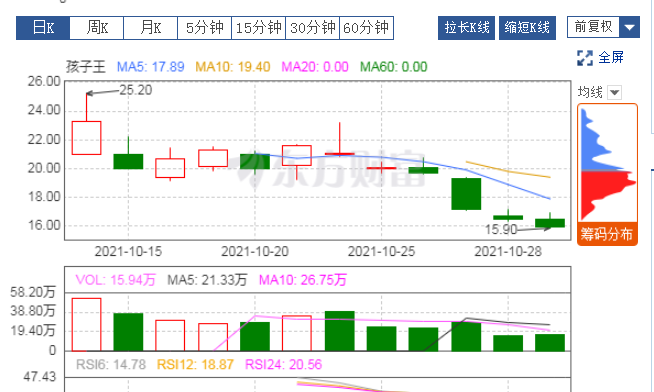The image size is (654, 392).
Task: Open the 15分钟 chart tab
Action: (259, 28)
